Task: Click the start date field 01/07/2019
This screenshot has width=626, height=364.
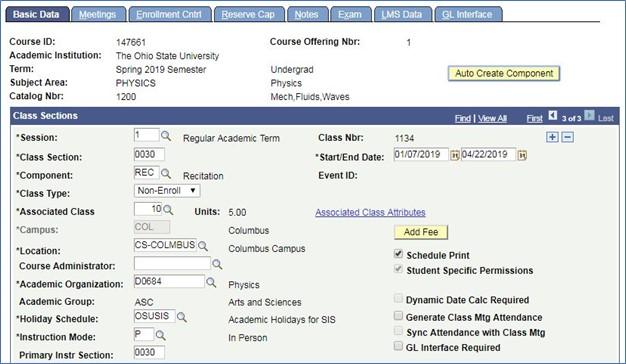Action: tap(421, 154)
